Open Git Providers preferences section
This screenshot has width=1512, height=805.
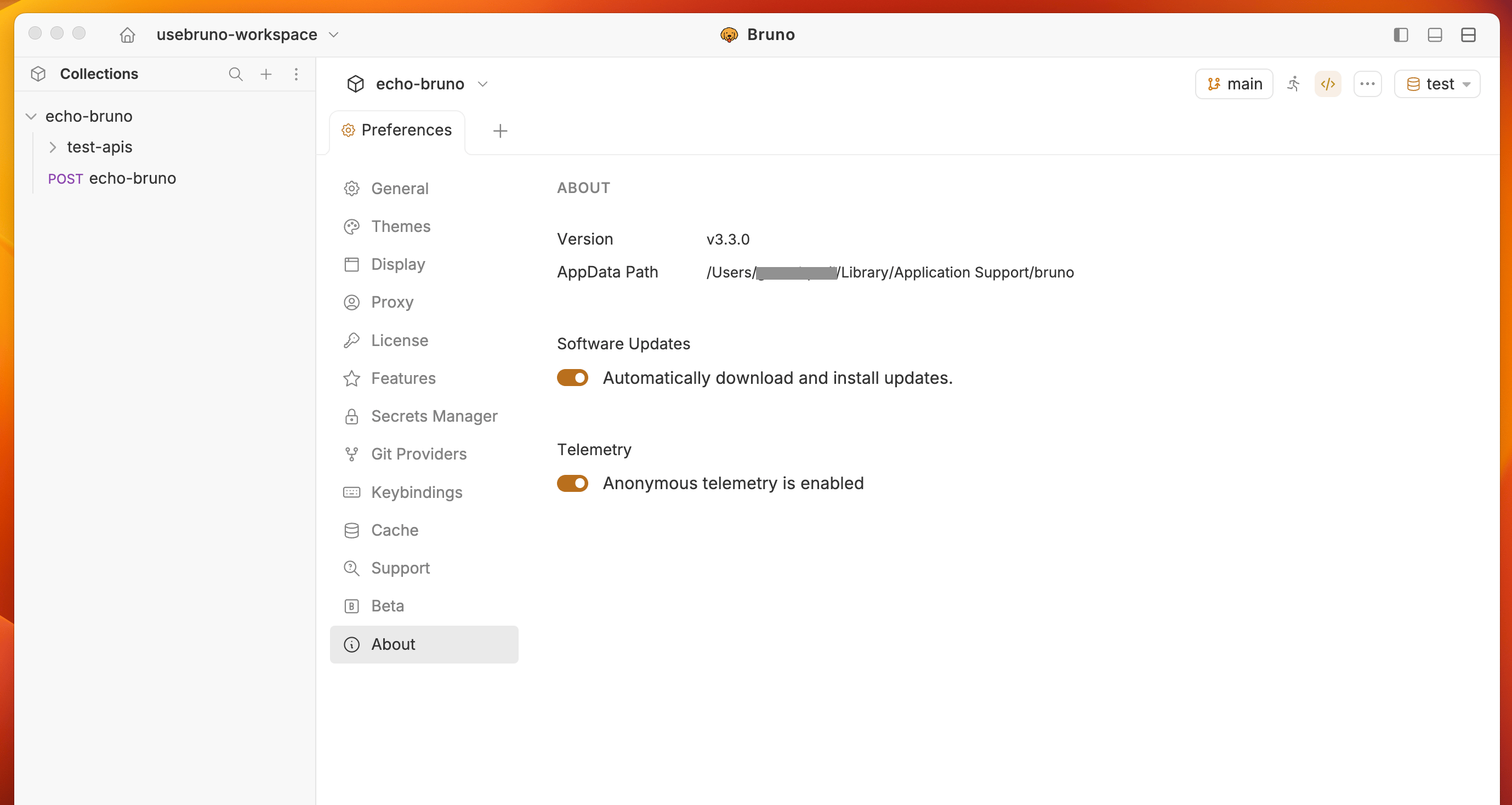424,455
